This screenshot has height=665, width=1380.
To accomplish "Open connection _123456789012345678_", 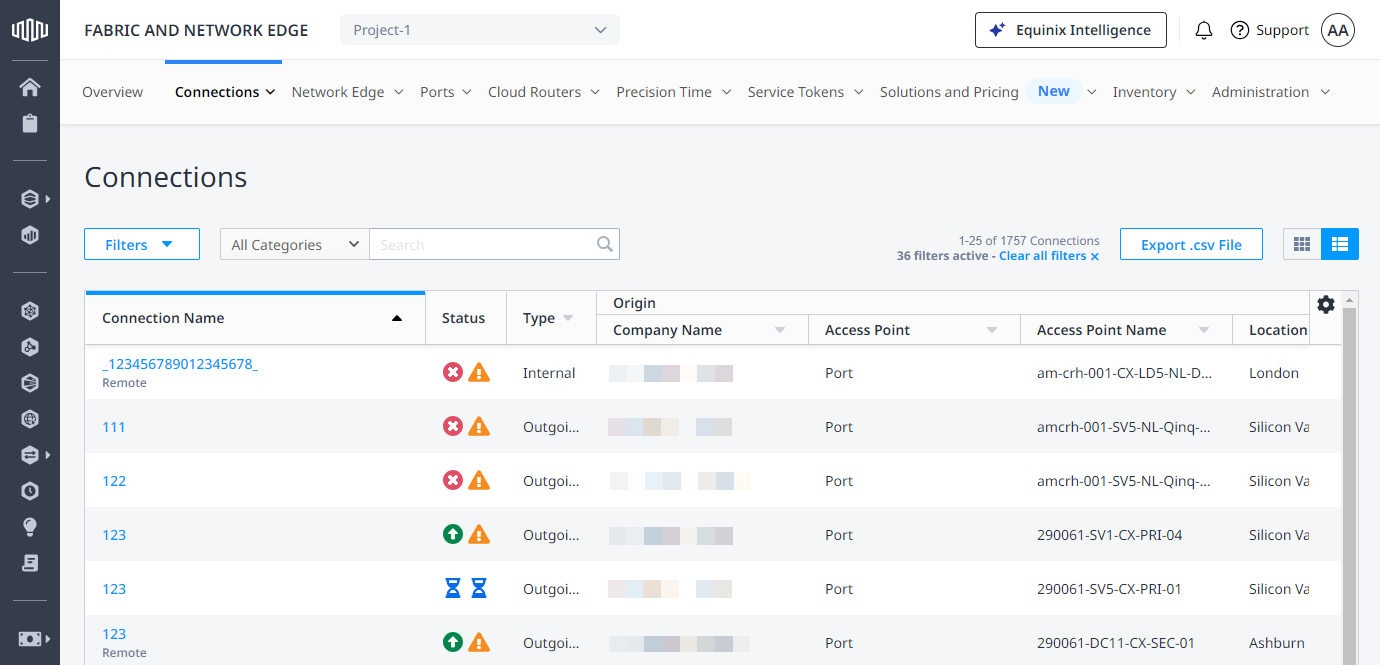I will (x=180, y=365).
